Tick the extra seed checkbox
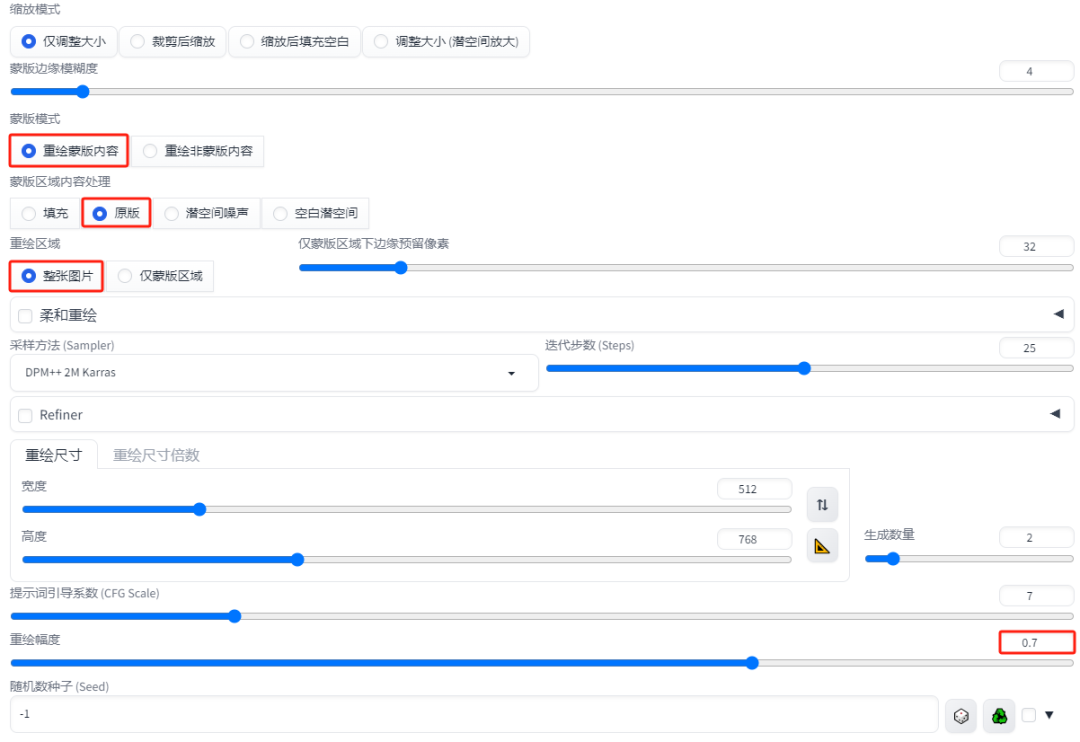Screen dimensions: 1080x742 (x=1028, y=714)
